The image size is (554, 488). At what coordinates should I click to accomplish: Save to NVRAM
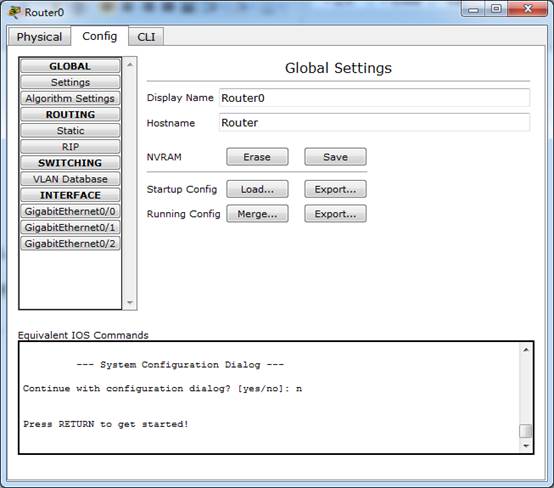coord(335,157)
